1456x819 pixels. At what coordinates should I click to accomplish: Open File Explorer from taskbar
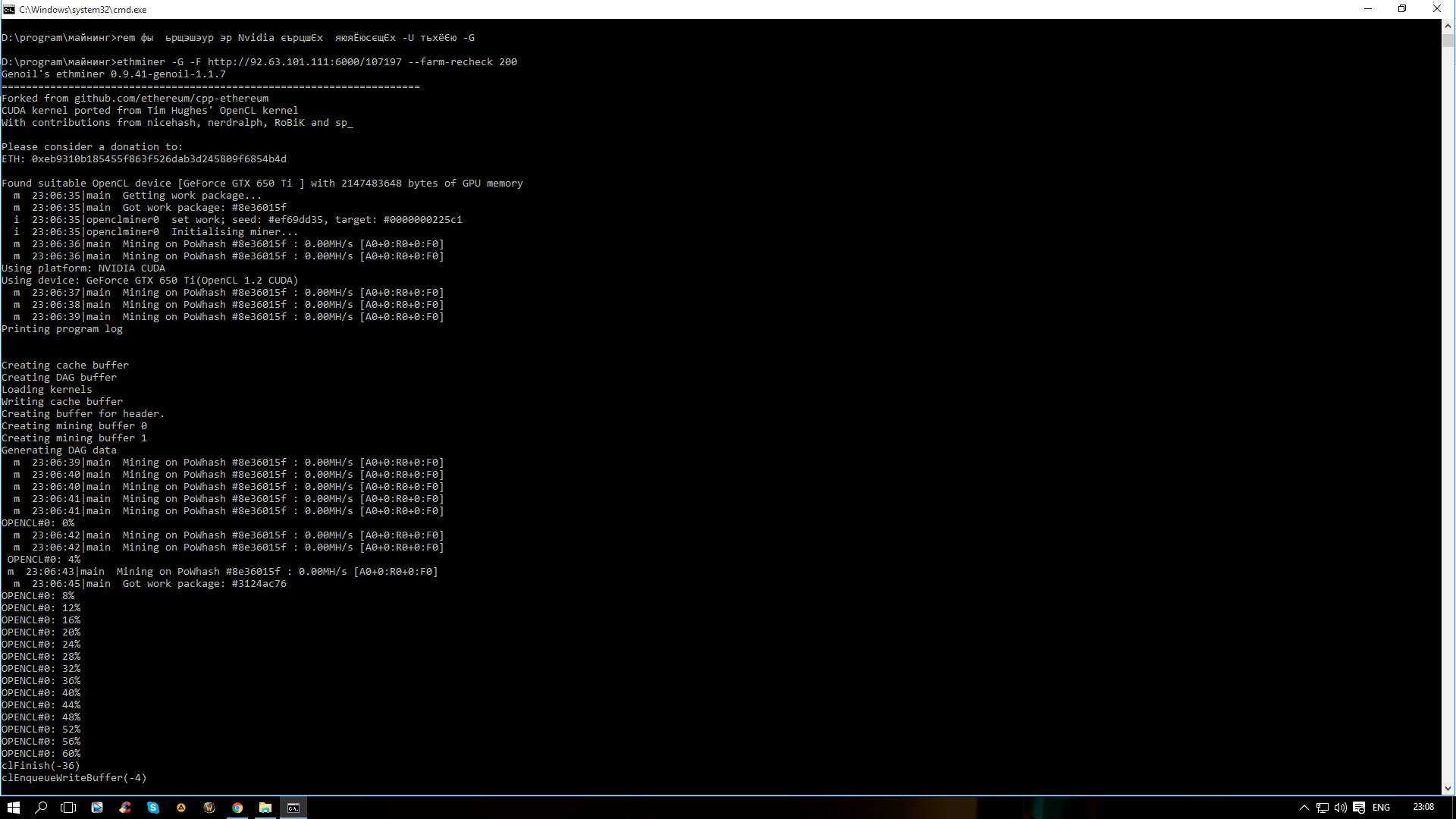coord(265,808)
